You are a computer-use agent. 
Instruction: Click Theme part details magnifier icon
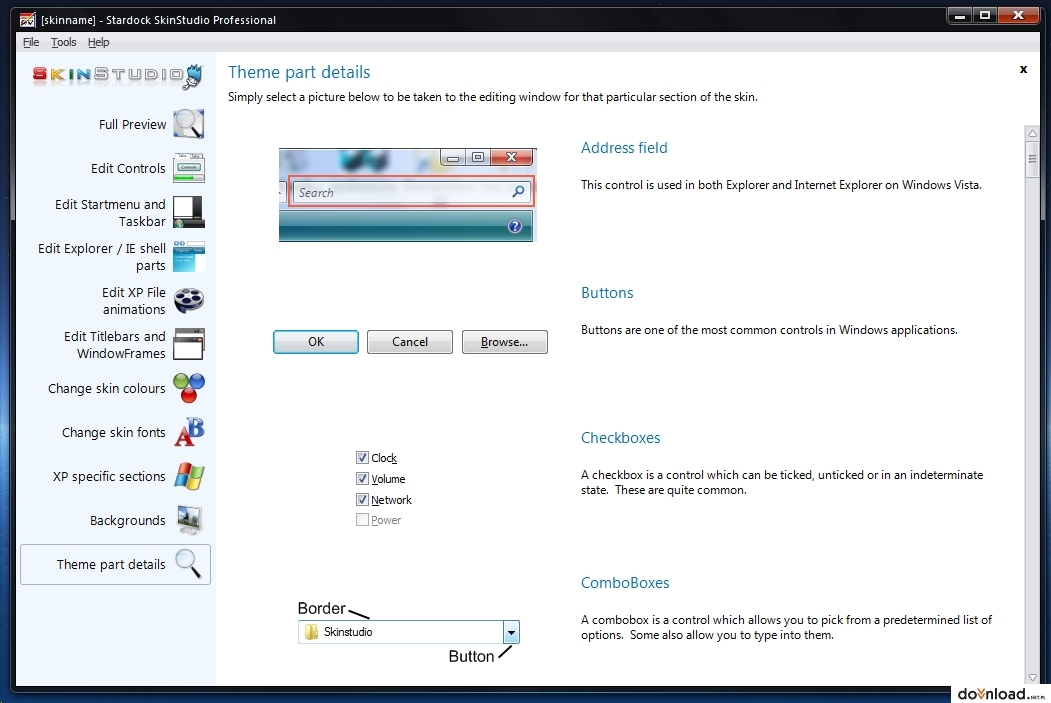pyautogui.click(x=188, y=564)
